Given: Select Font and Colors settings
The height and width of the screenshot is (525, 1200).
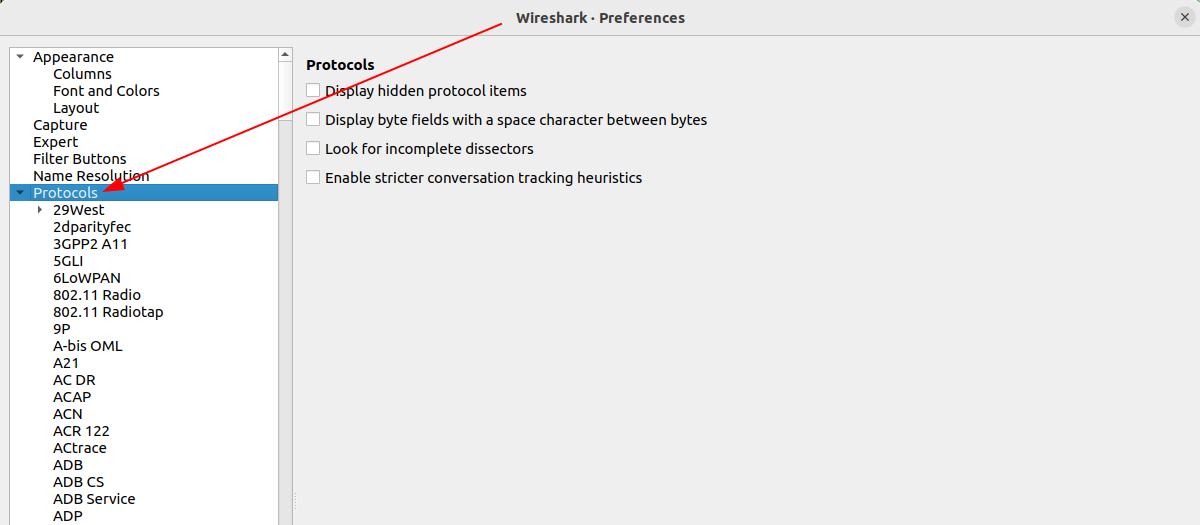Looking at the screenshot, I should tap(106, 91).
